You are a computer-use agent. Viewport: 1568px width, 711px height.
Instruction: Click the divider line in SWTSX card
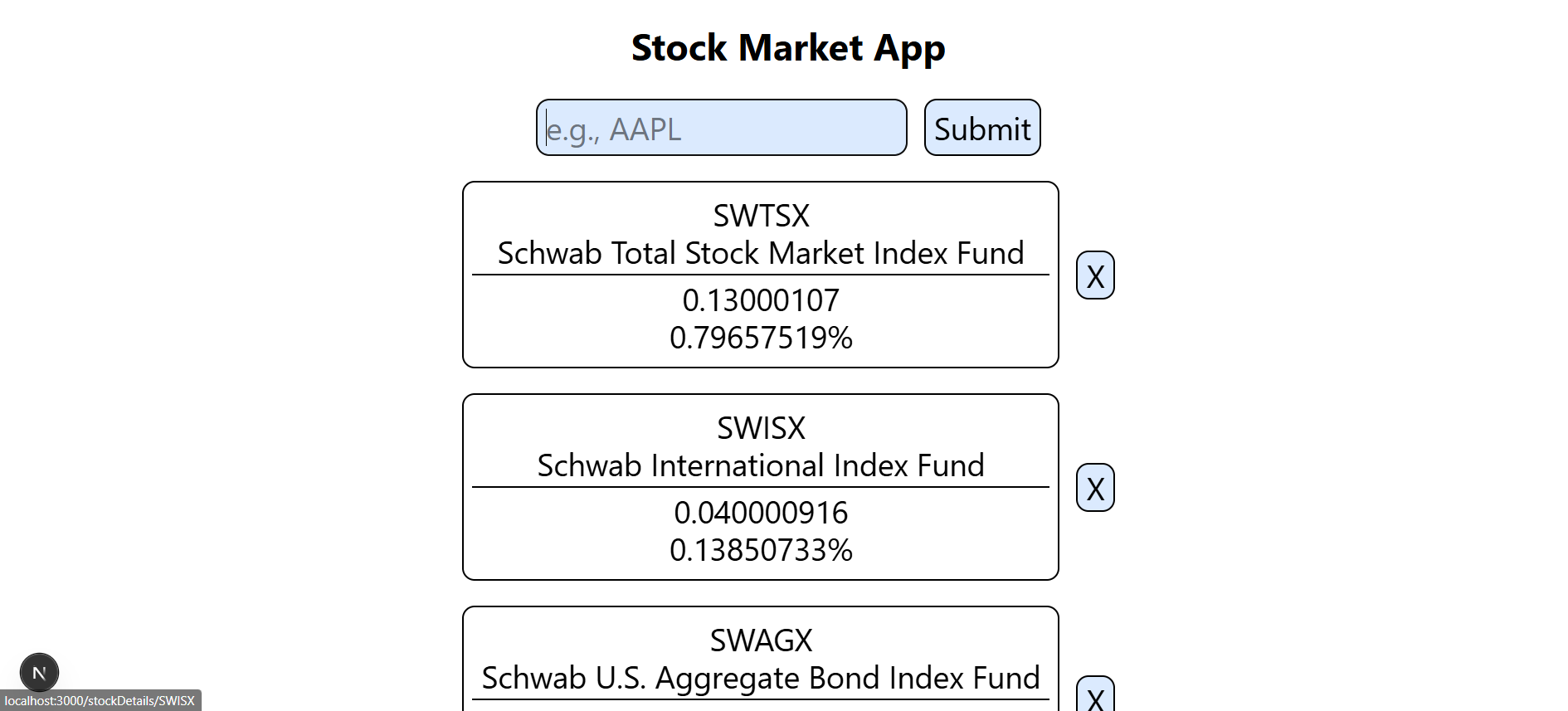761,275
